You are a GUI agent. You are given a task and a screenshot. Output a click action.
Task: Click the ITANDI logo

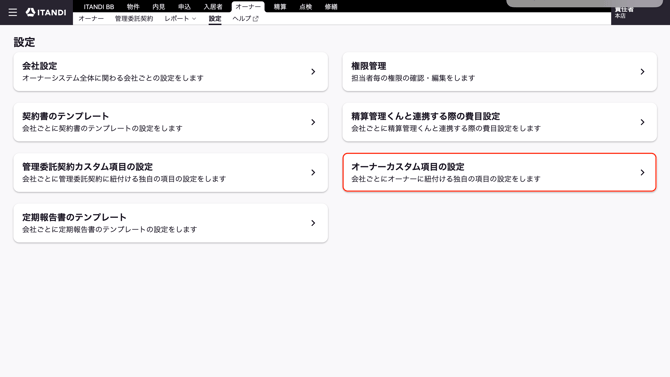pos(46,12)
